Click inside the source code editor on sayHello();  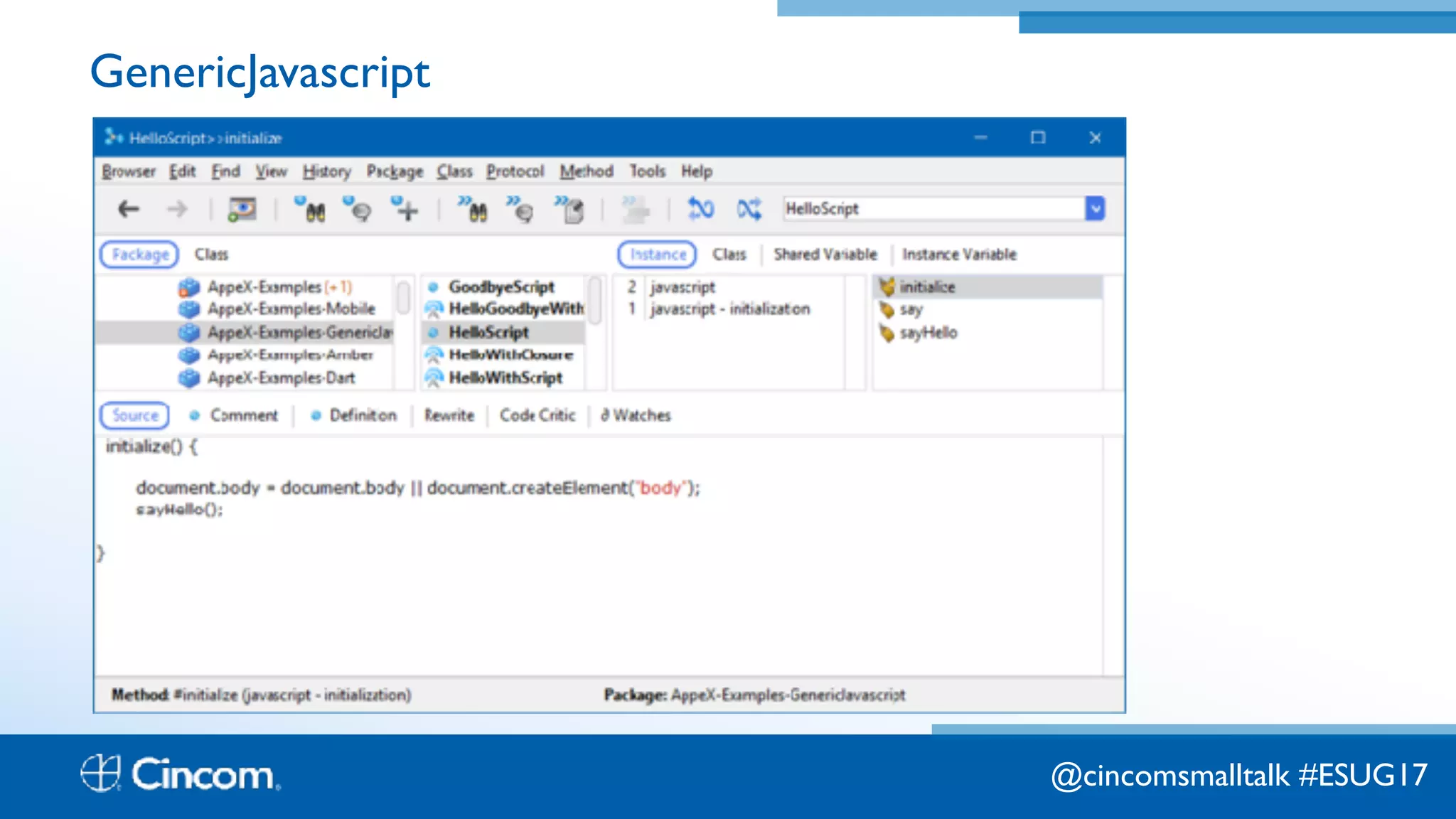179,510
